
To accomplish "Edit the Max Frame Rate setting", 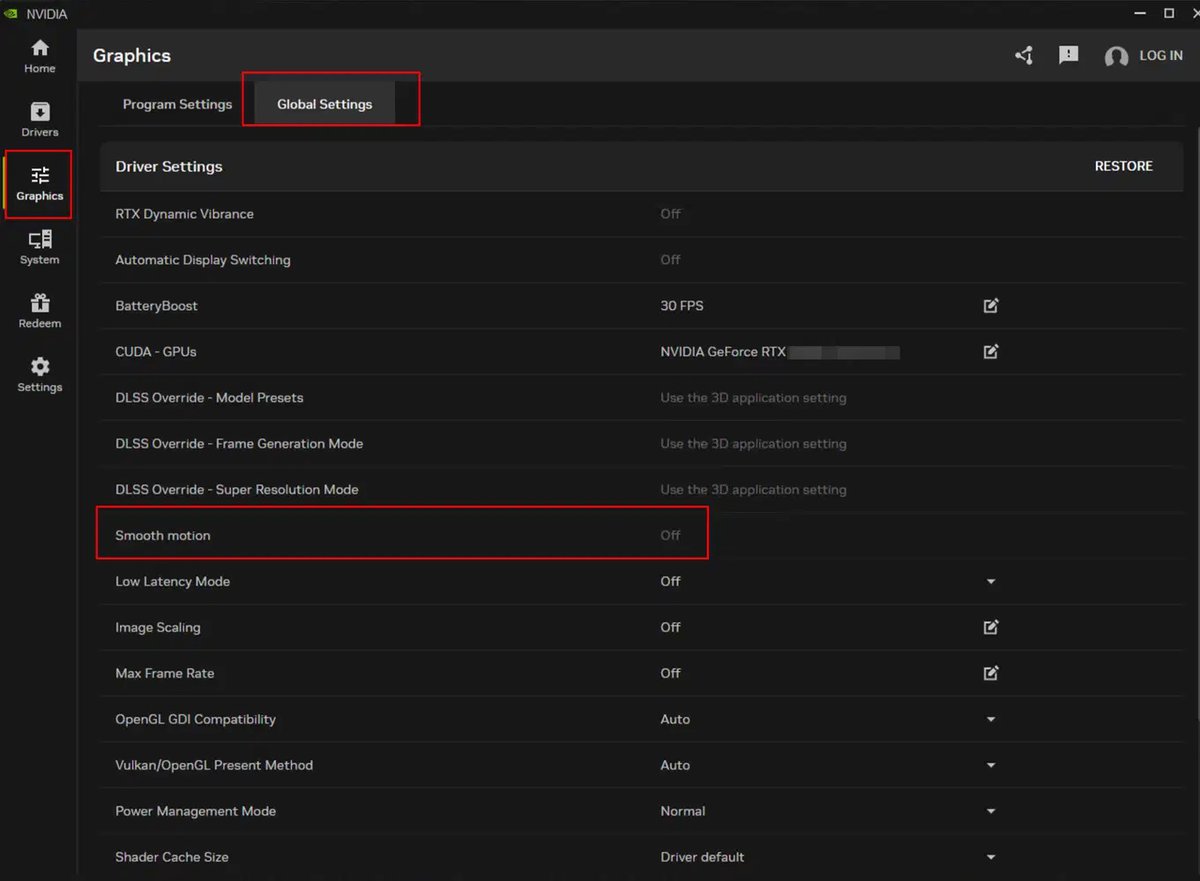I will (x=991, y=674).
